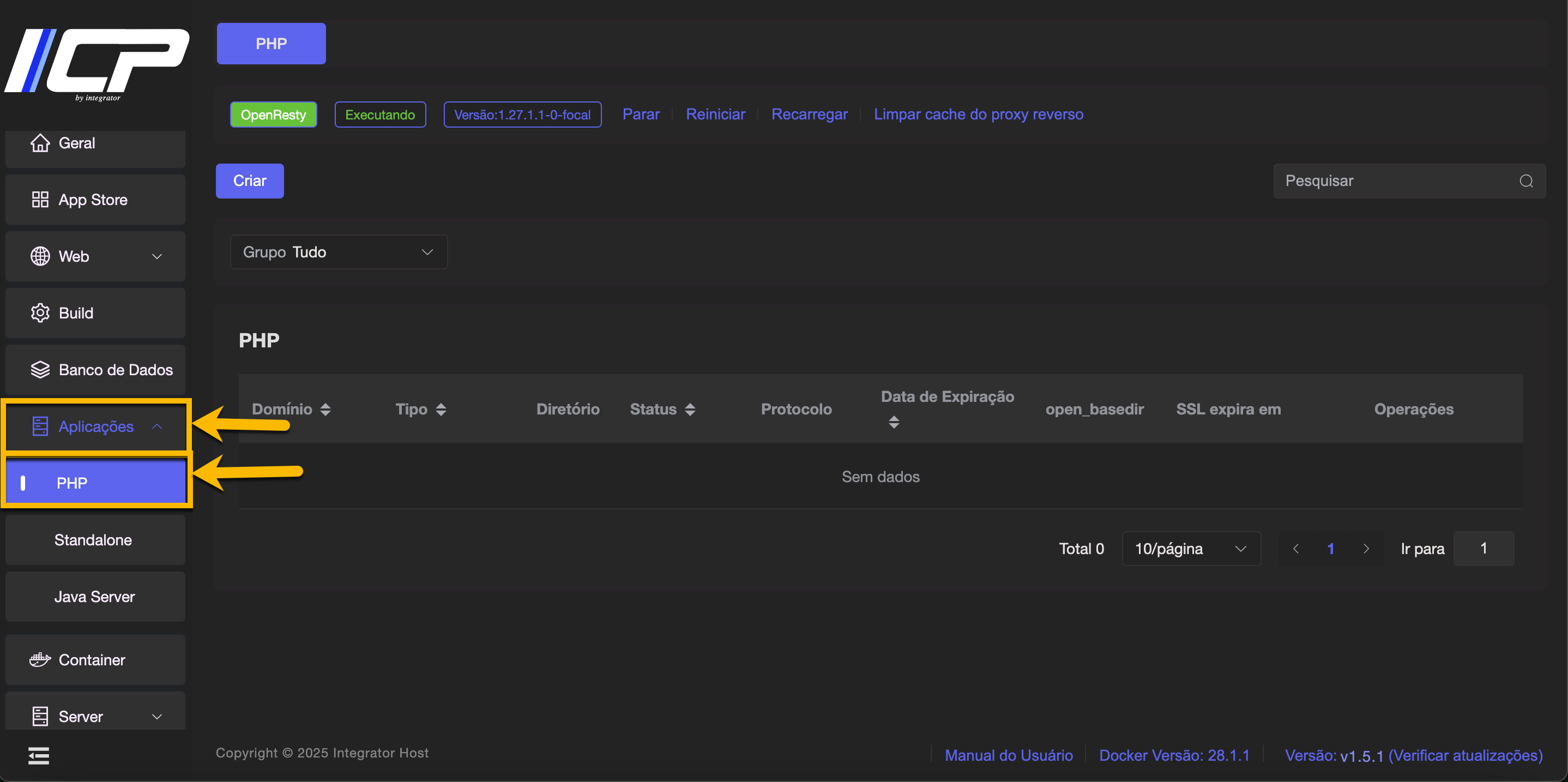
Task: Sort table by Tipo column arrows
Action: pos(441,410)
